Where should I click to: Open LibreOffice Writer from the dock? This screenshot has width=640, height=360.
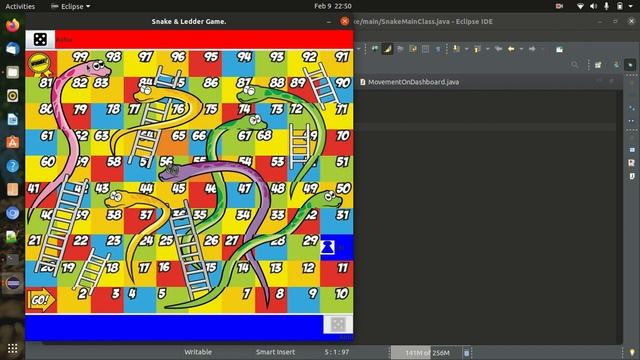tap(13, 119)
